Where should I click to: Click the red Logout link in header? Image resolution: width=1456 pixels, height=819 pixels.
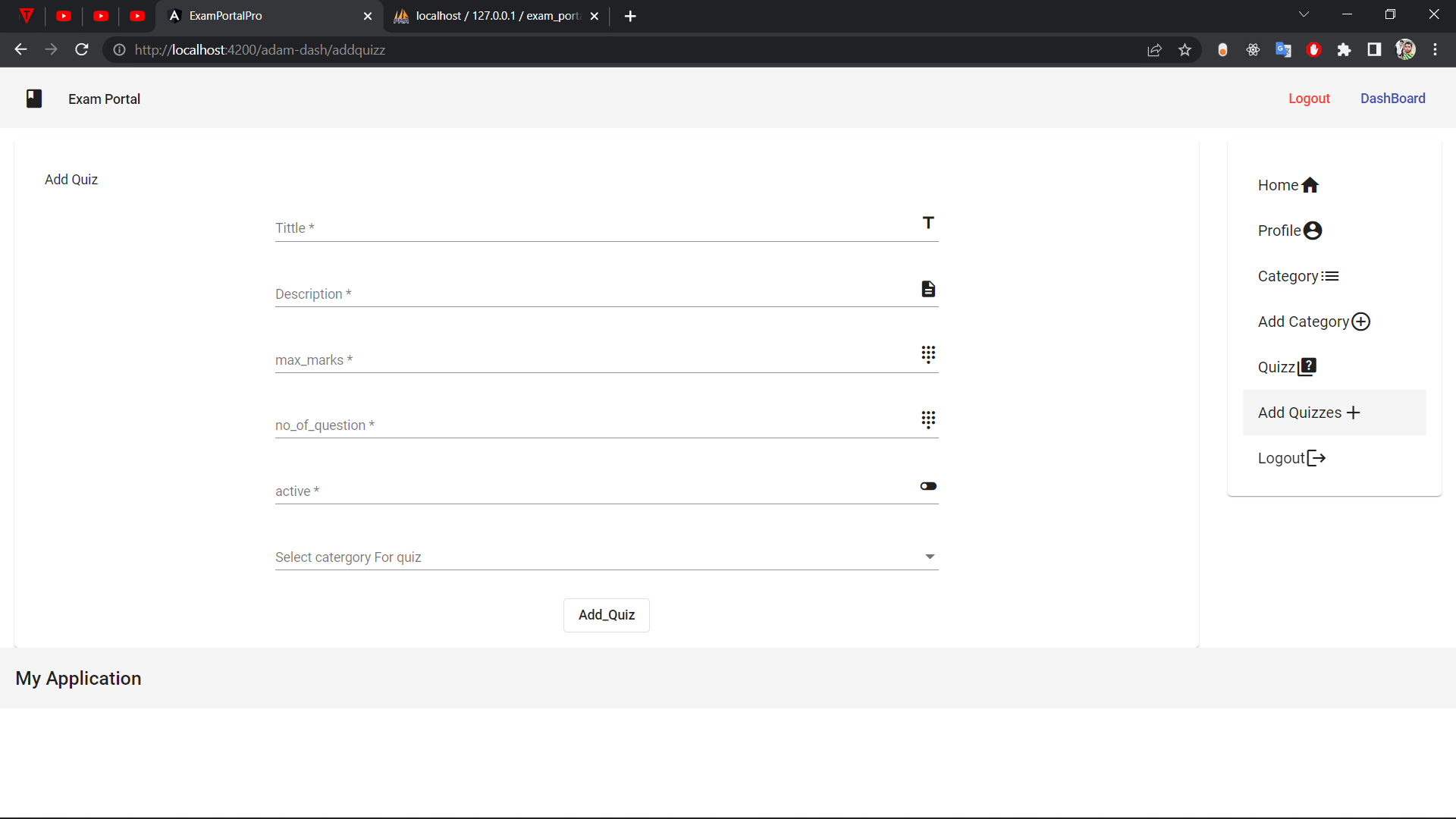1309,99
